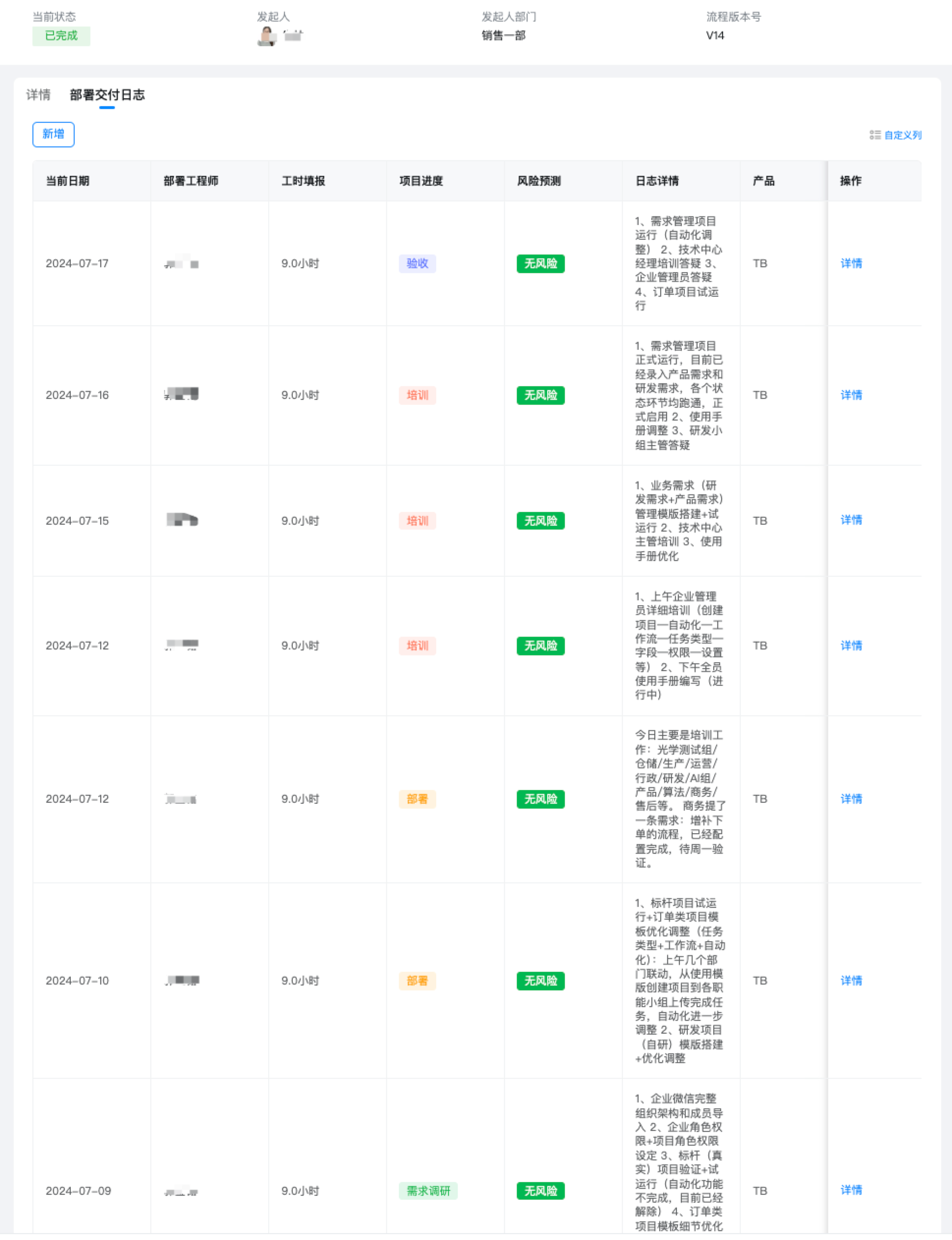Click the 项目进度 column header
The height and width of the screenshot is (1240, 952).
(421, 181)
